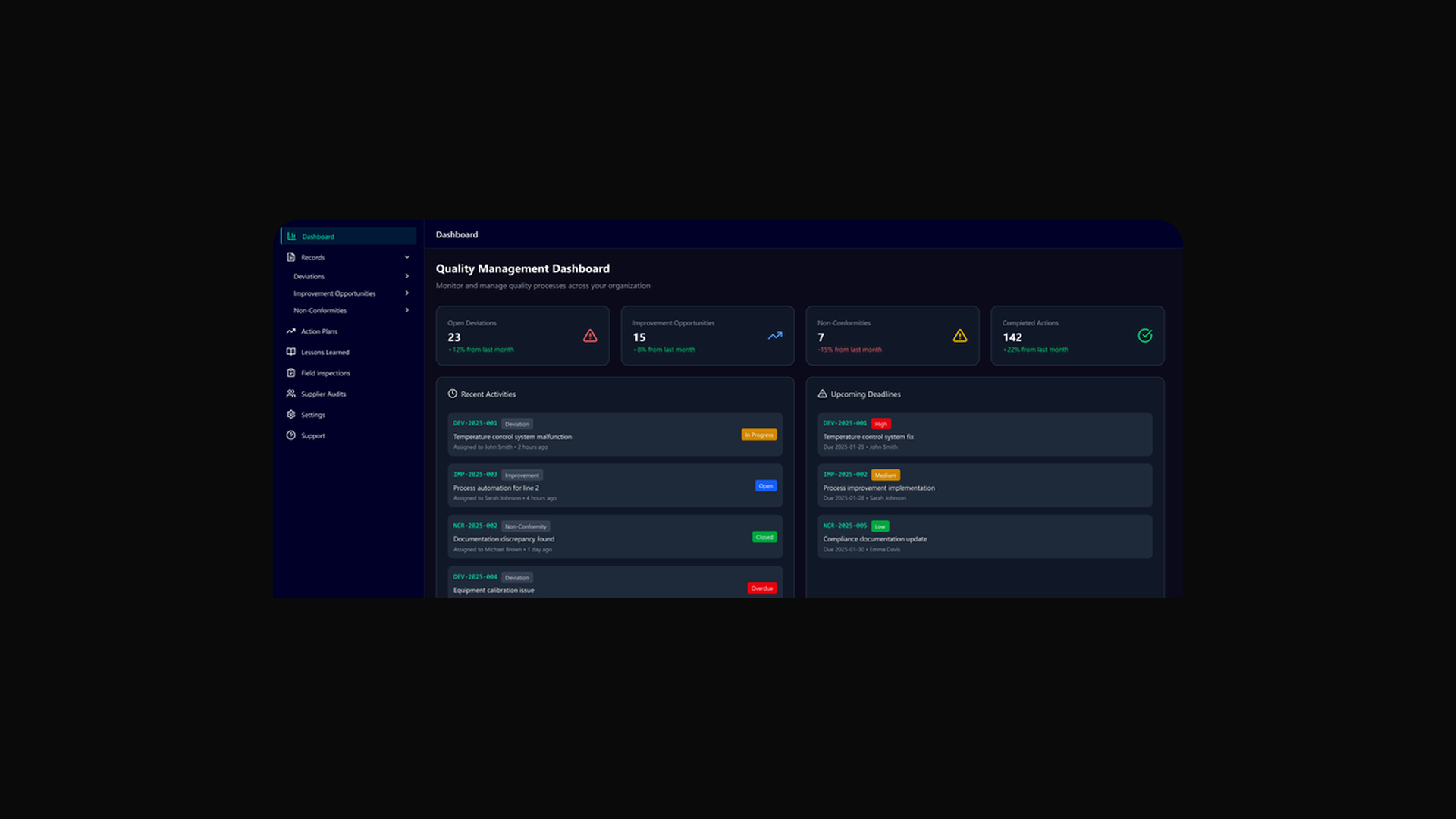The width and height of the screenshot is (1456, 819).
Task: Click the warning icon beside Upcoming Deadlines
Action: pyautogui.click(x=823, y=394)
